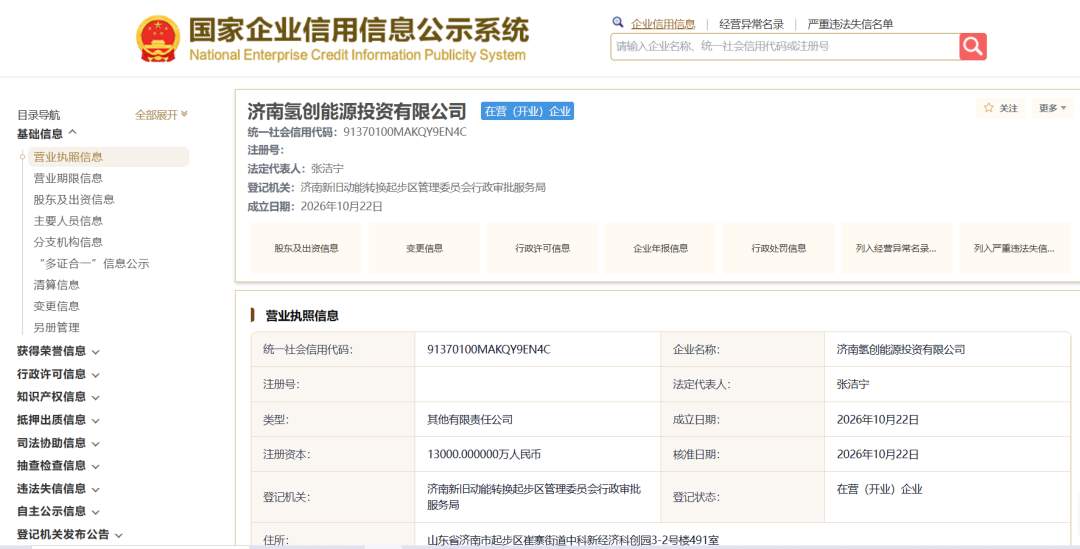The width and height of the screenshot is (1080, 549).
Task: Expand all sections with 全部展开
Action: [x=161, y=115]
